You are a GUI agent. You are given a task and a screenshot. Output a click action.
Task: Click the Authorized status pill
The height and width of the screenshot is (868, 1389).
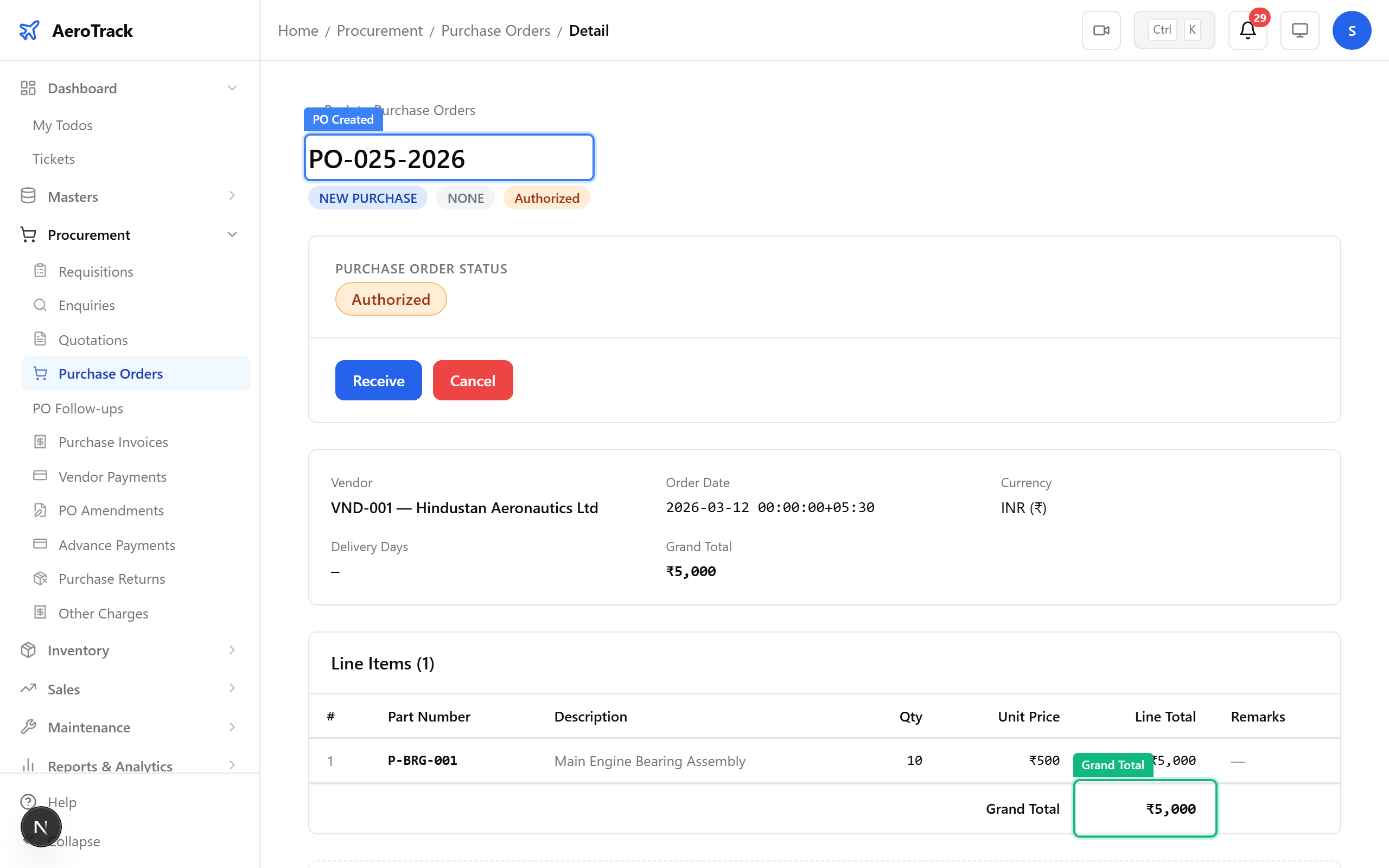(390, 298)
